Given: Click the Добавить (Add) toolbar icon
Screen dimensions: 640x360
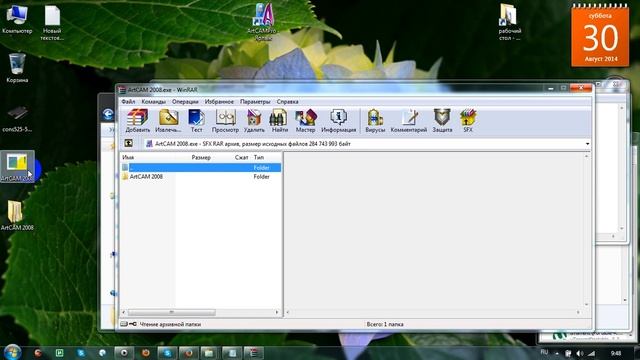Looking at the screenshot, I should (138, 120).
